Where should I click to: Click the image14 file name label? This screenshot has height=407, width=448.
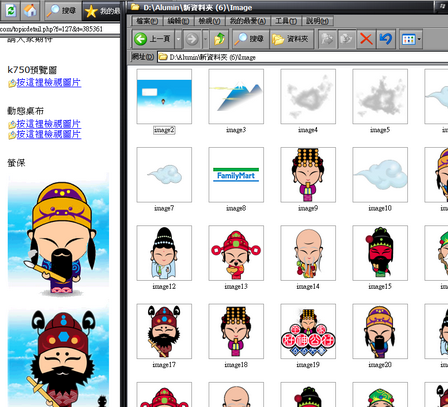308,286
